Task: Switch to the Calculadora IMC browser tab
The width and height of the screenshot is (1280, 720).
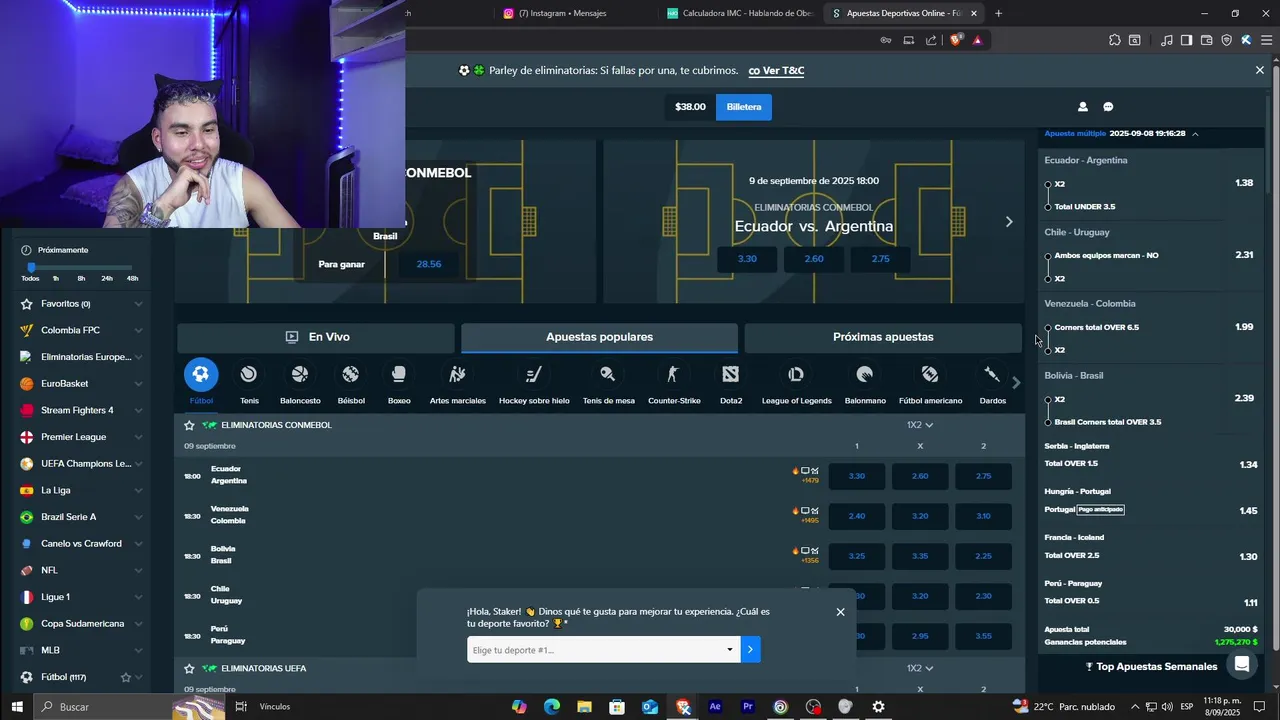Action: coord(739,13)
